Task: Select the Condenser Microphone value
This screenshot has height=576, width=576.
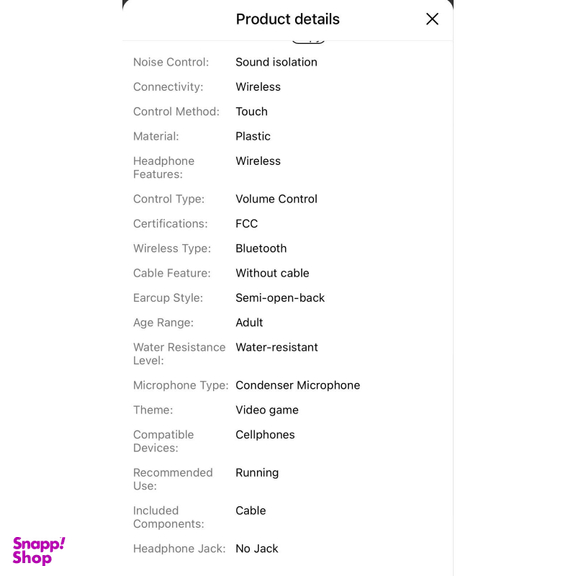Action: tap(298, 385)
